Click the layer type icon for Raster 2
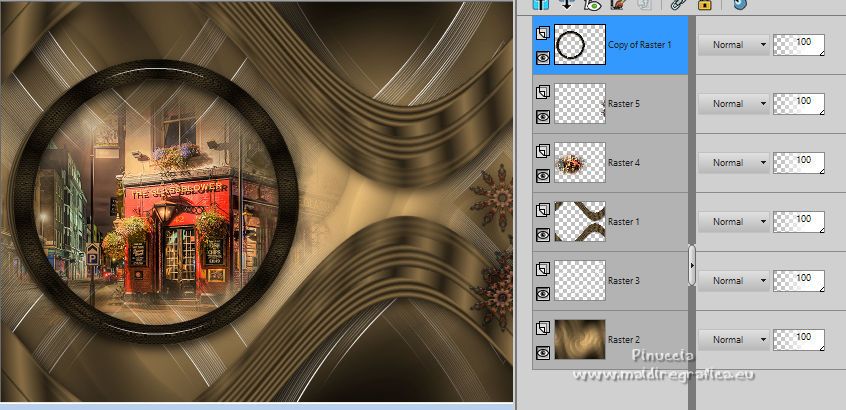The width and height of the screenshot is (846, 410). pos(543,328)
